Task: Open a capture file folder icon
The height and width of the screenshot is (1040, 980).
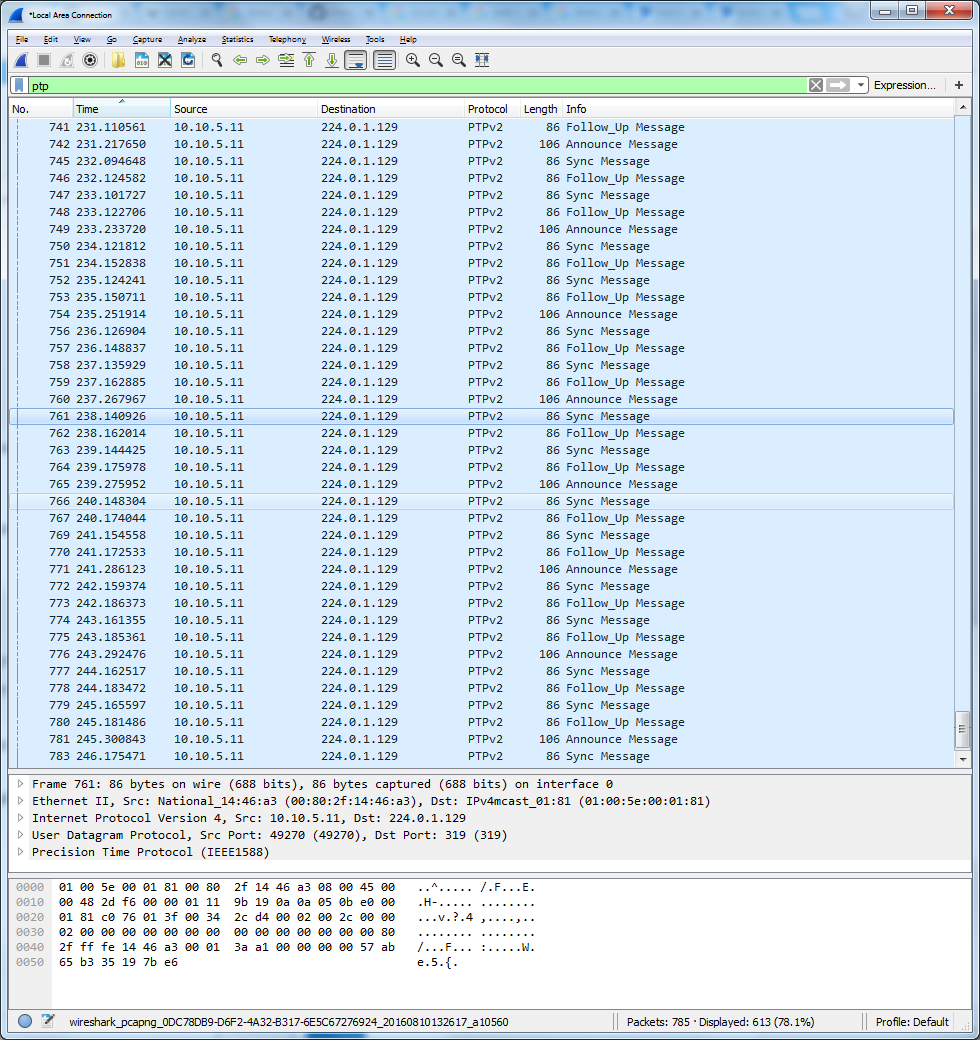Action: click(x=119, y=60)
